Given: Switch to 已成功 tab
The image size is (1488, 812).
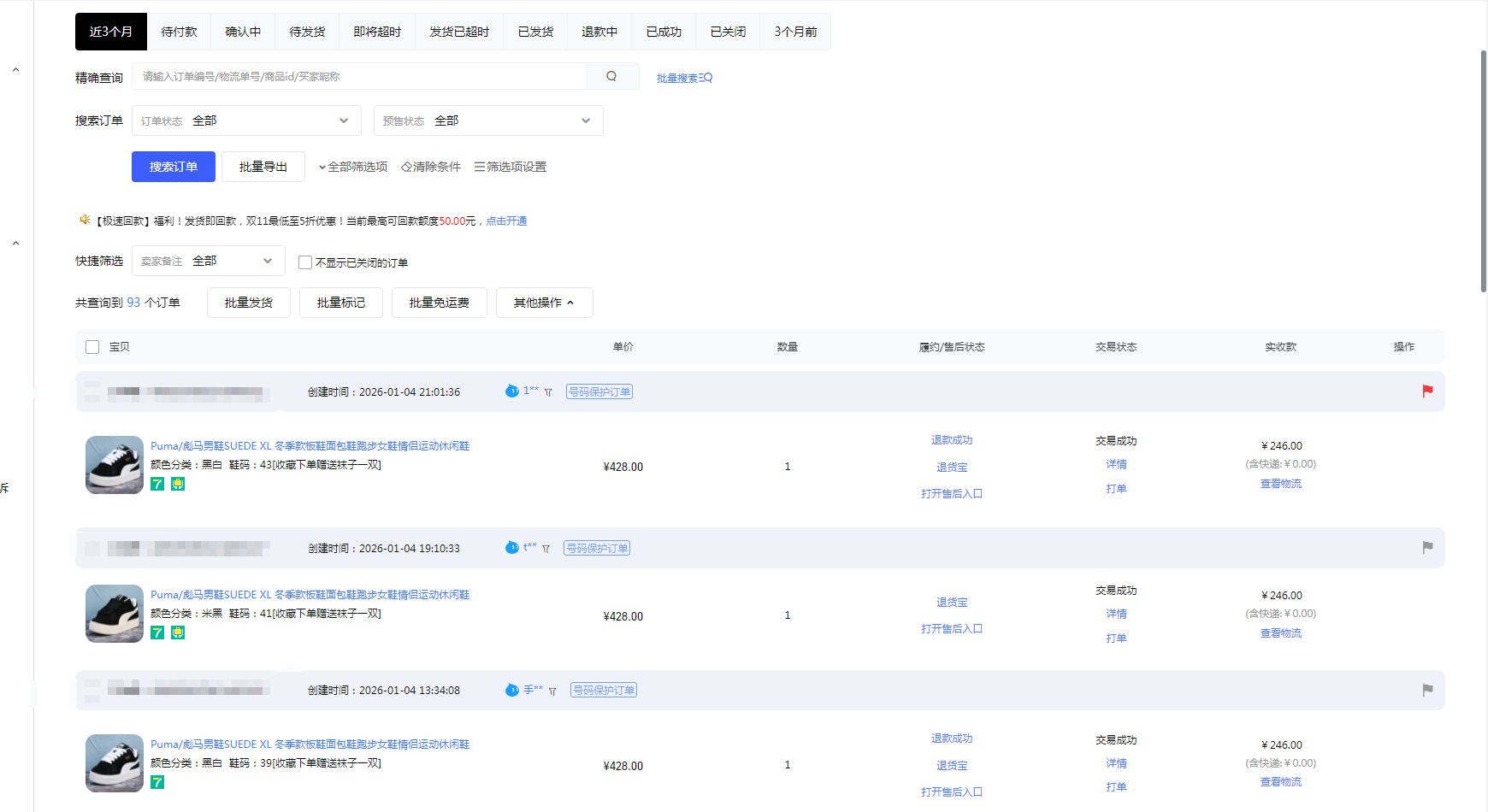Looking at the screenshot, I should [664, 32].
